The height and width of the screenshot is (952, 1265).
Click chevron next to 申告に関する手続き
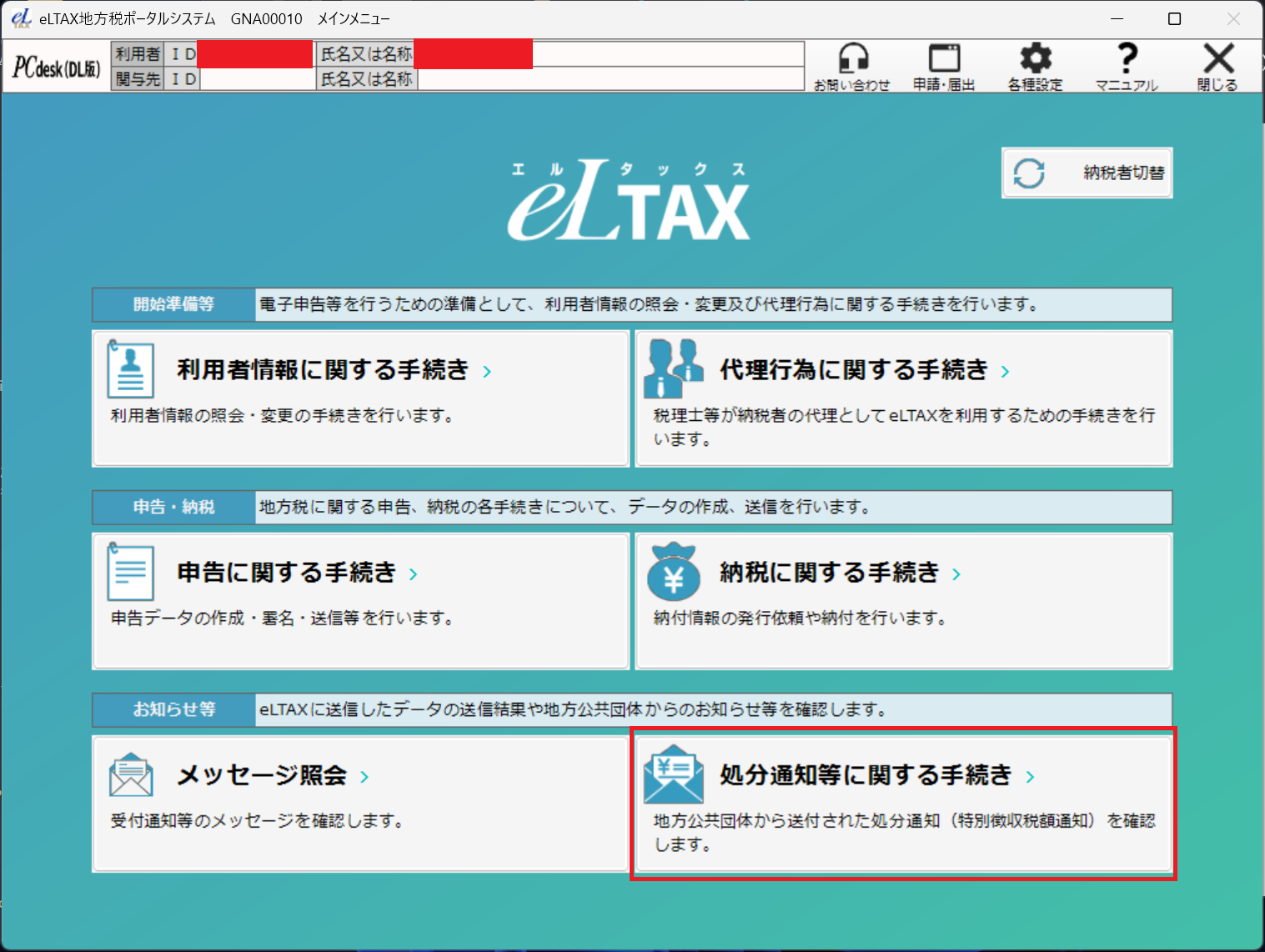point(413,574)
